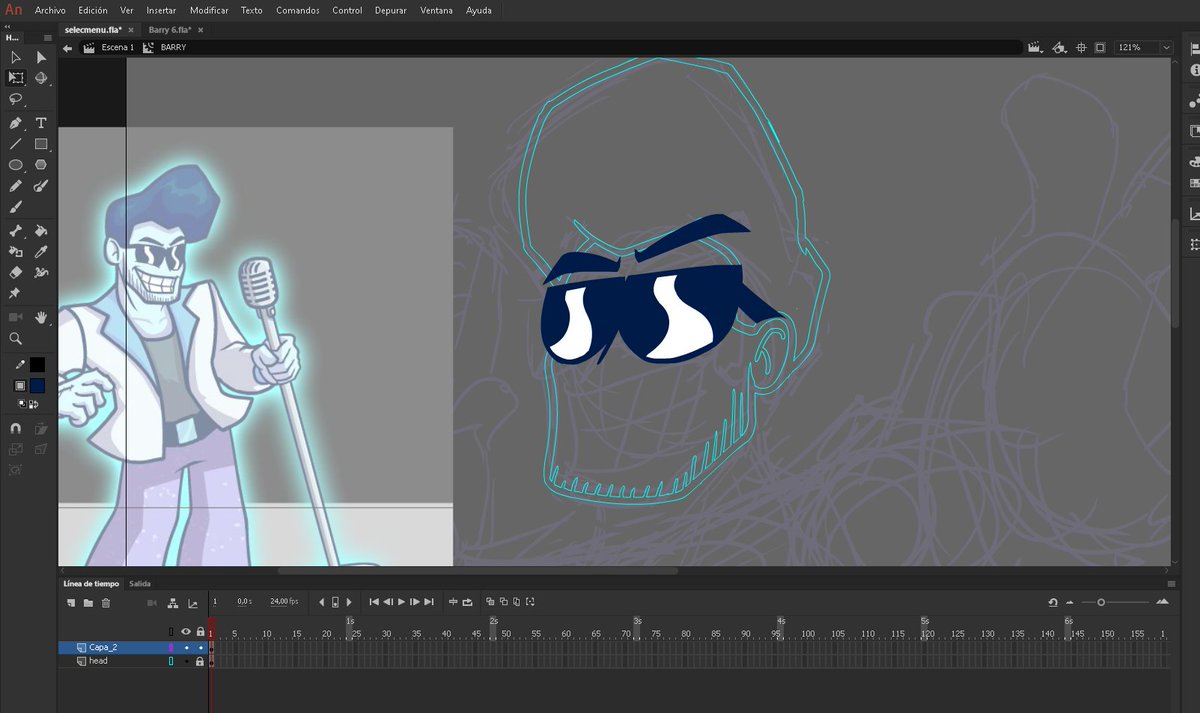
Task: Toggle outline color box of Capa_2
Action: click(171, 647)
